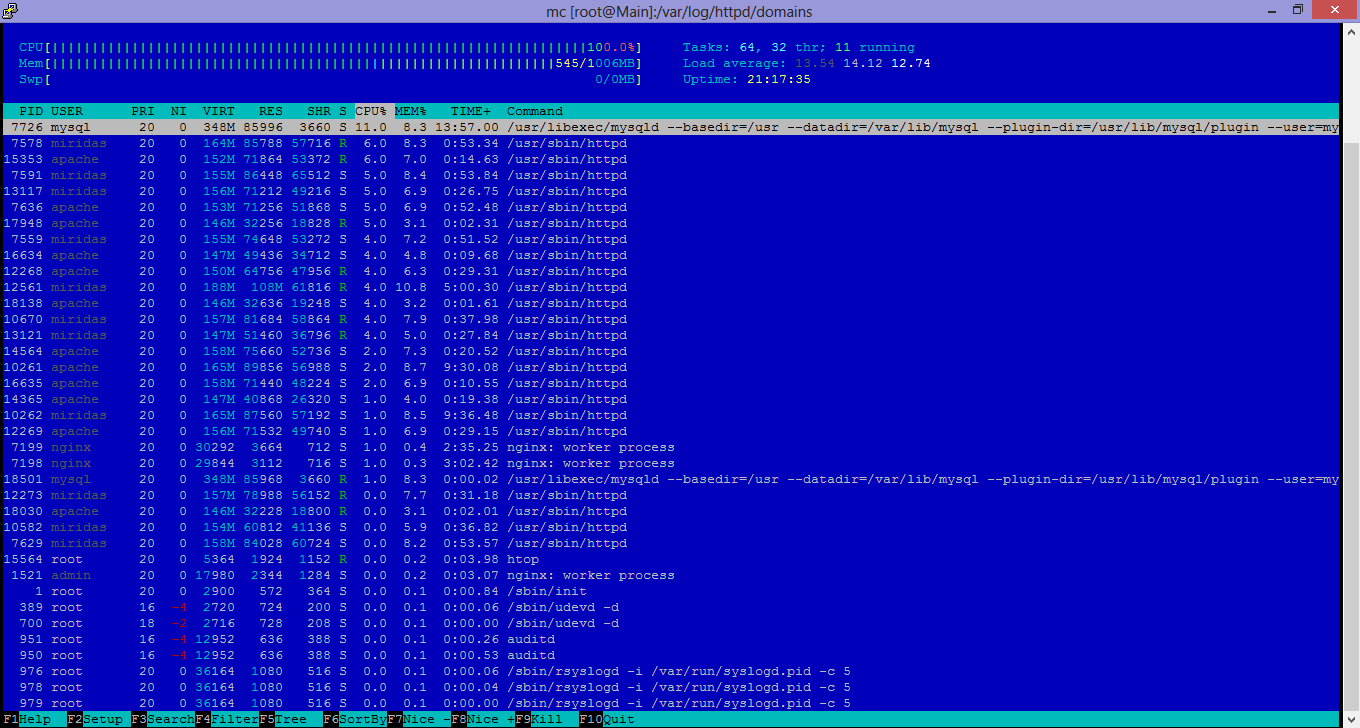Viewport: 1360px width, 728px height.
Task: Click F8 Nice + to raise niceness
Action: (x=483, y=719)
